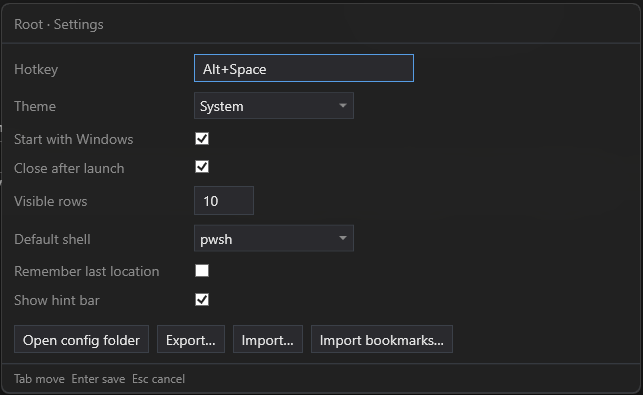Viewport: 643px width, 395px height.
Task: Click the Open config folder button
Action: pos(81,340)
